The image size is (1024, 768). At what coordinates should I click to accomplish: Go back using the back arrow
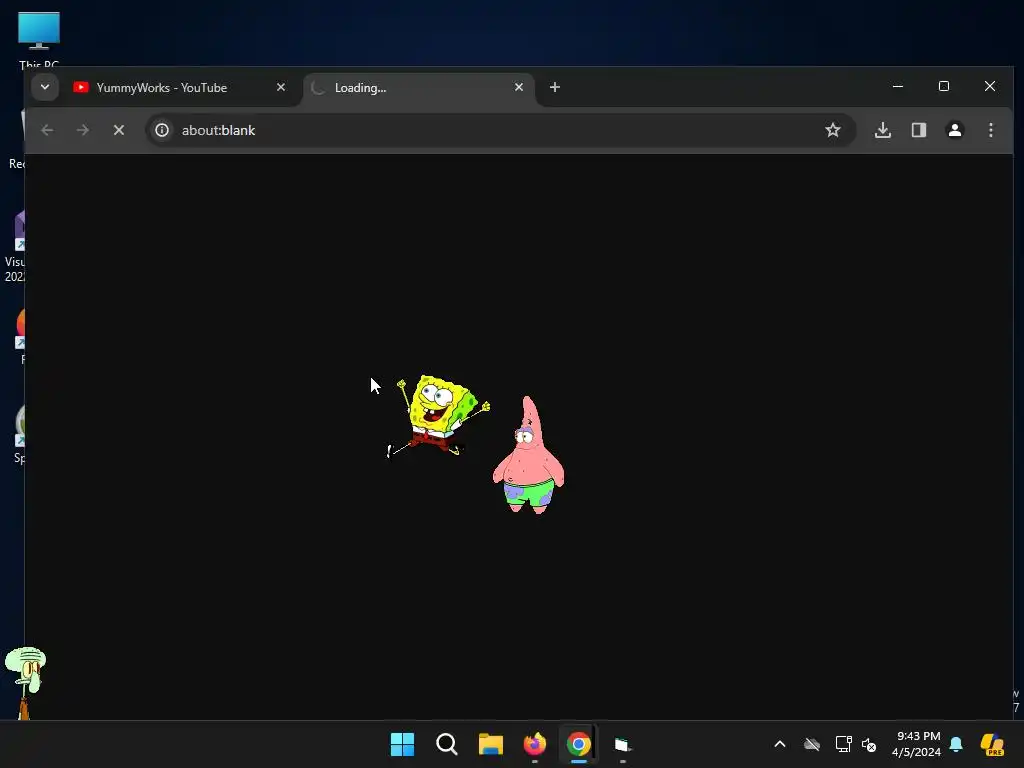click(x=47, y=130)
